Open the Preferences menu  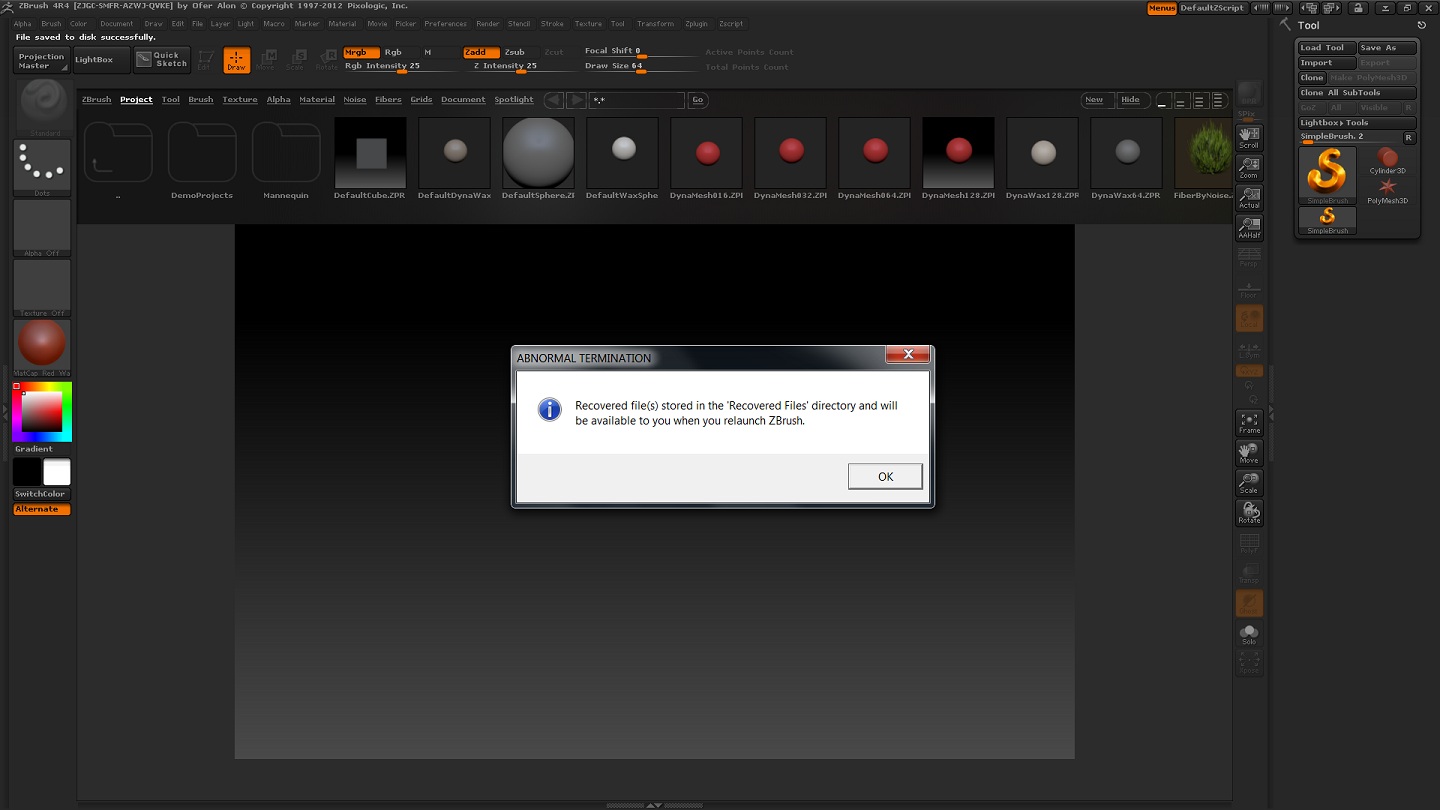(445, 23)
